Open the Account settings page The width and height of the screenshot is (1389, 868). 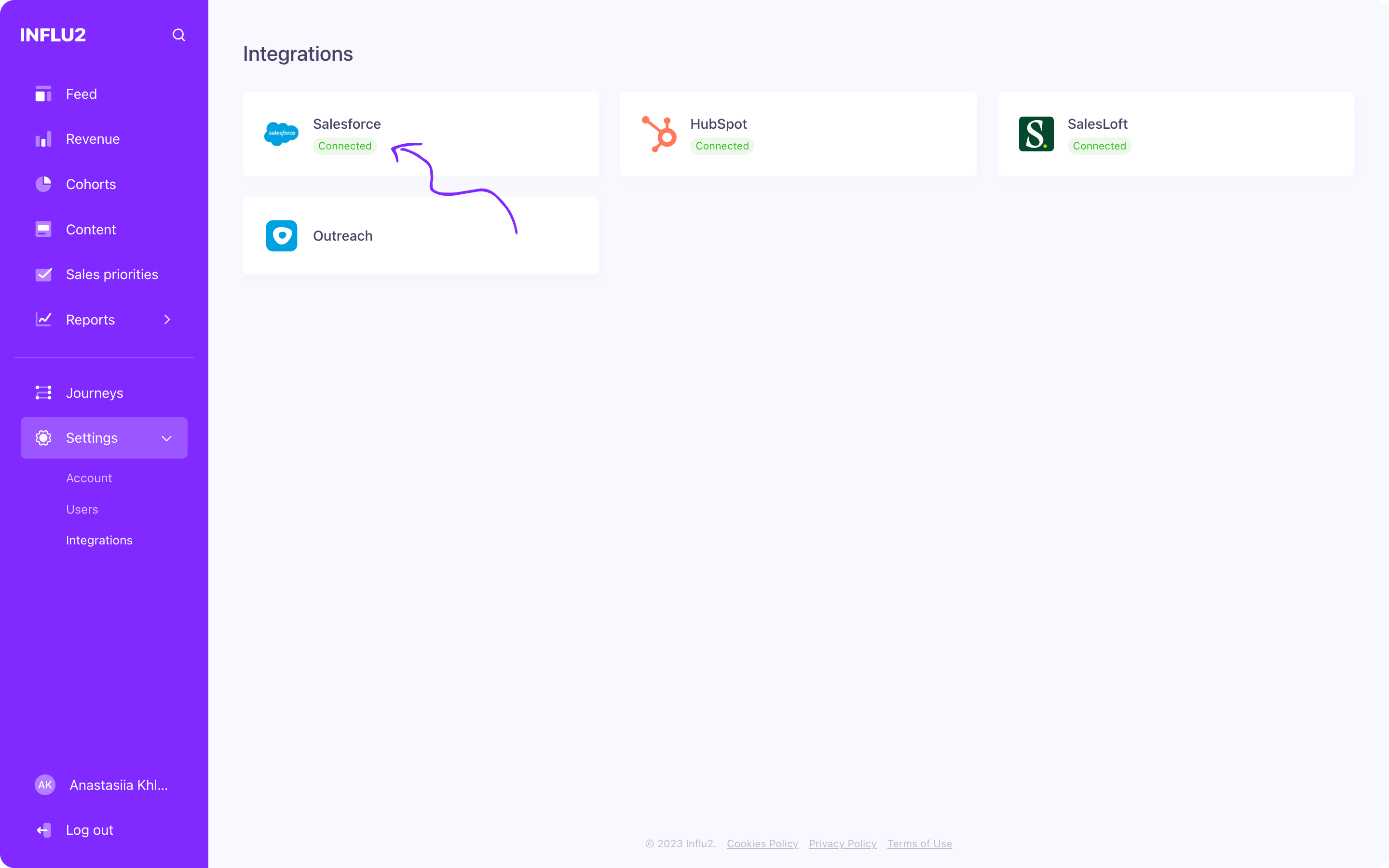(x=89, y=477)
